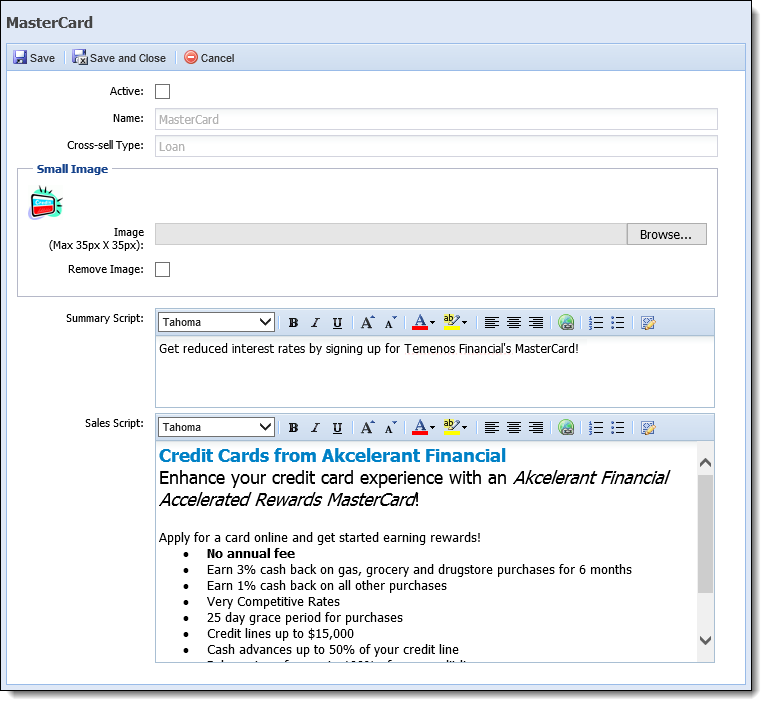The width and height of the screenshot is (767, 706).
Task: Click the 'No annual fee' bullet
Action: [x=250, y=554]
